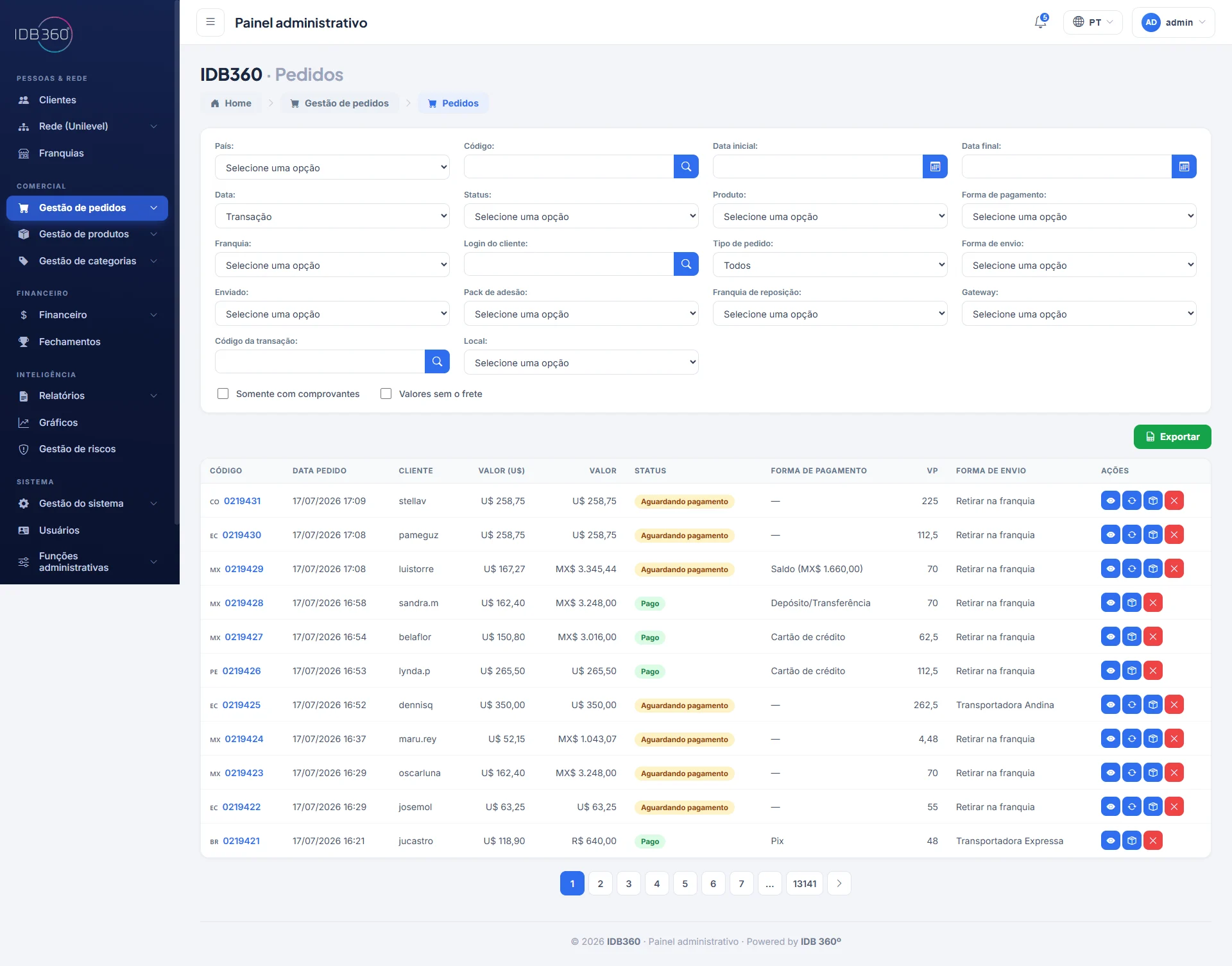Open order link 0219429
1232x966 pixels.
click(244, 569)
